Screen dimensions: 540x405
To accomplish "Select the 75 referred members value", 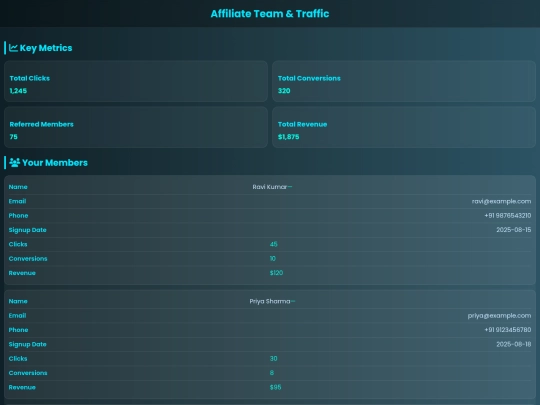I will tap(13, 137).
